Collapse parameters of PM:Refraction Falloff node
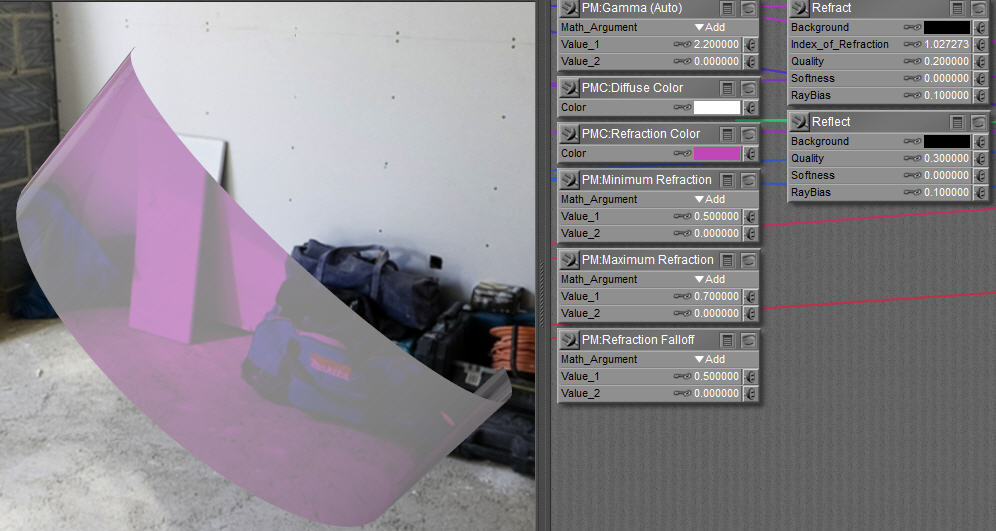This screenshot has height=531, width=996. click(728, 340)
